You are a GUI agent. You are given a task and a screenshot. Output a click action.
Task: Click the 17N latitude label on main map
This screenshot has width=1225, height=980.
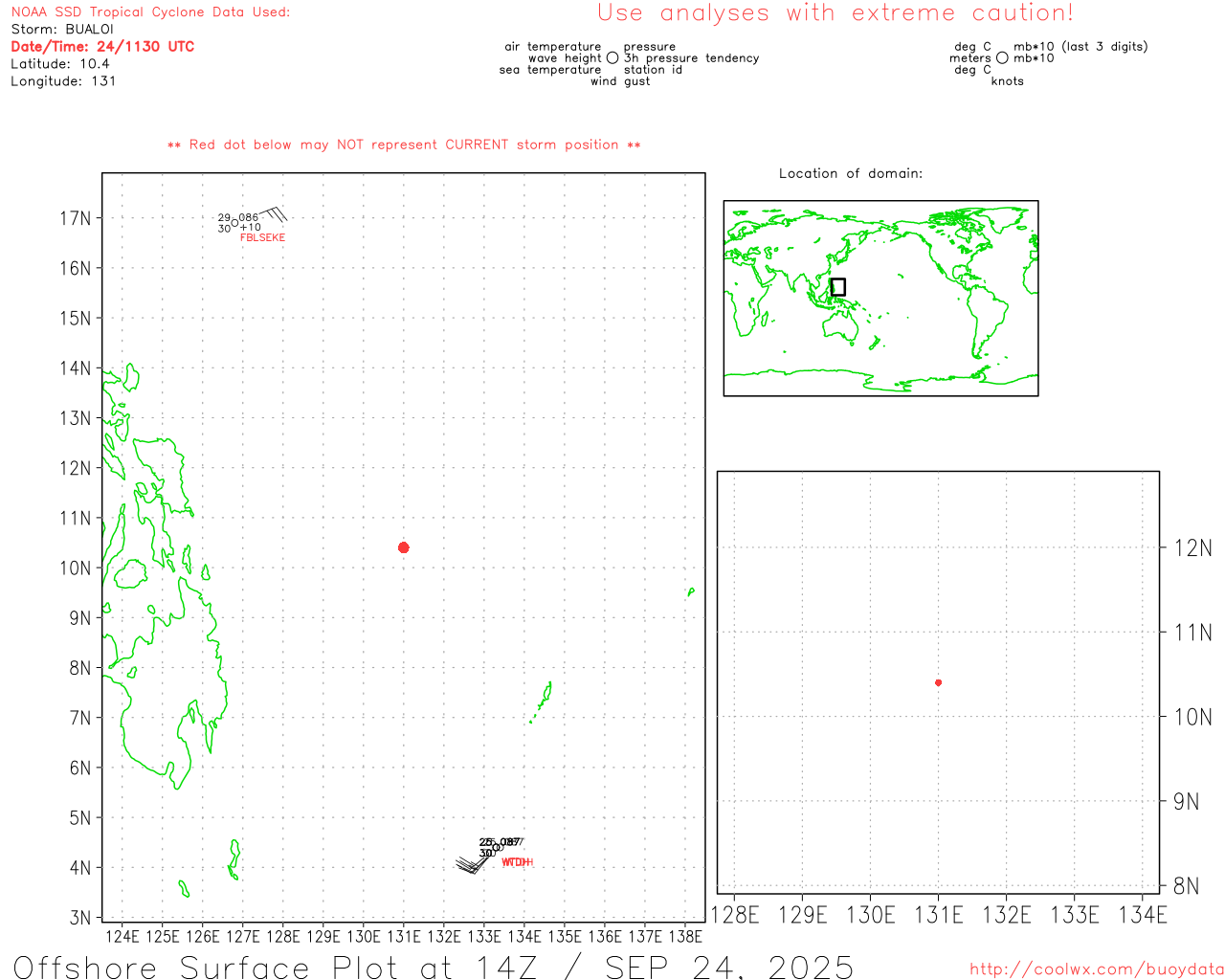coord(76,218)
